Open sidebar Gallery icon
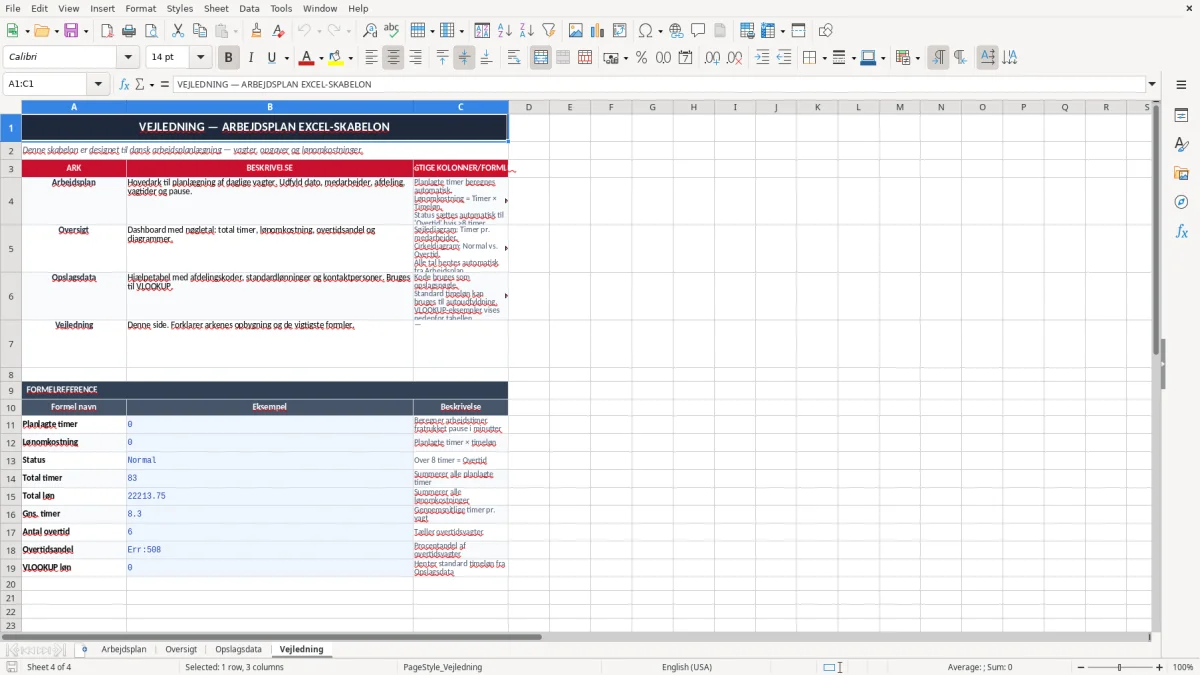This screenshot has height=675, width=1200. click(x=1181, y=173)
